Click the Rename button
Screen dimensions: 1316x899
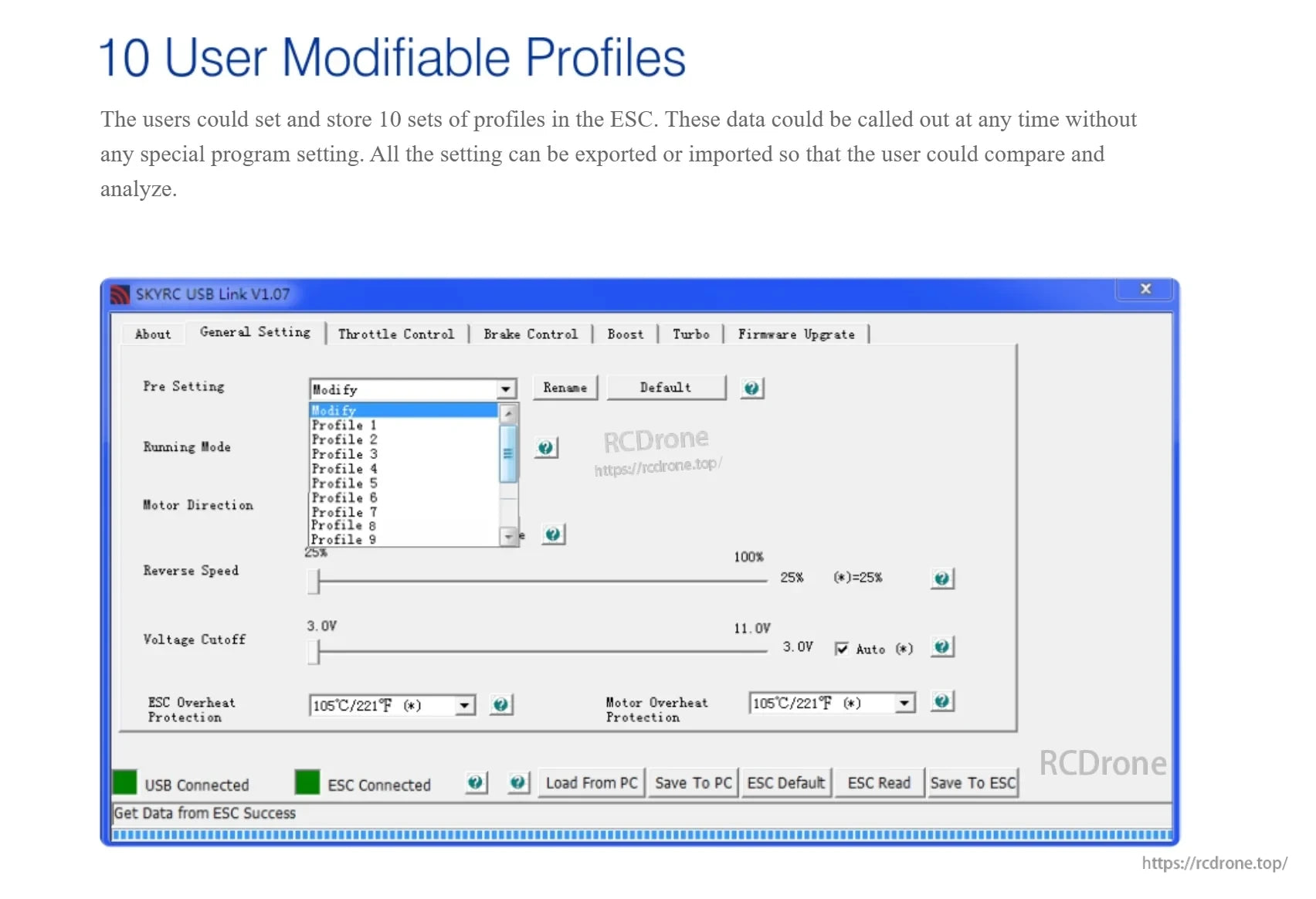[x=565, y=388]
